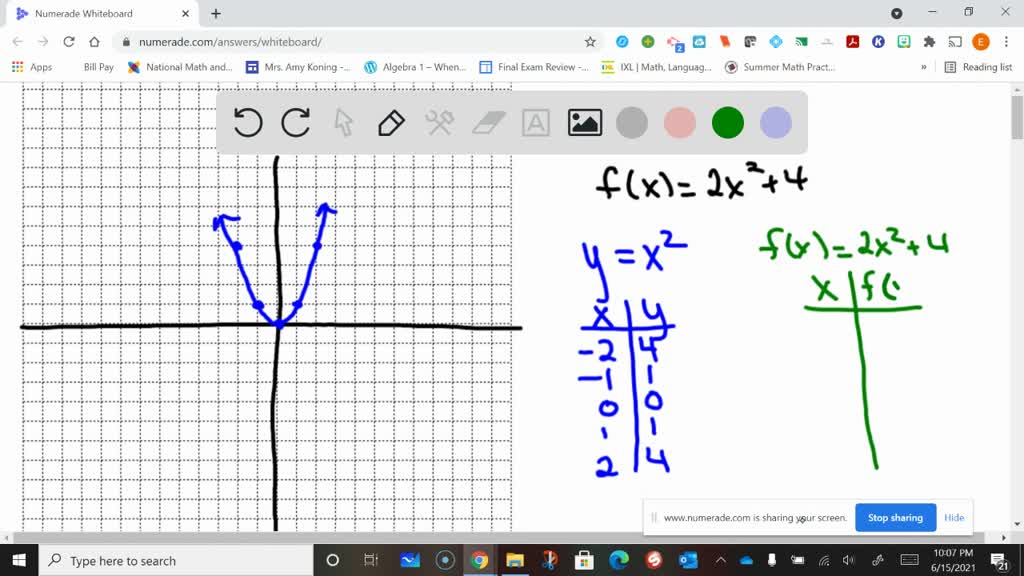This screenshot has width=1024, height=576.
Task: Launch Chrome from the taskbar
Action: point(478,560)
